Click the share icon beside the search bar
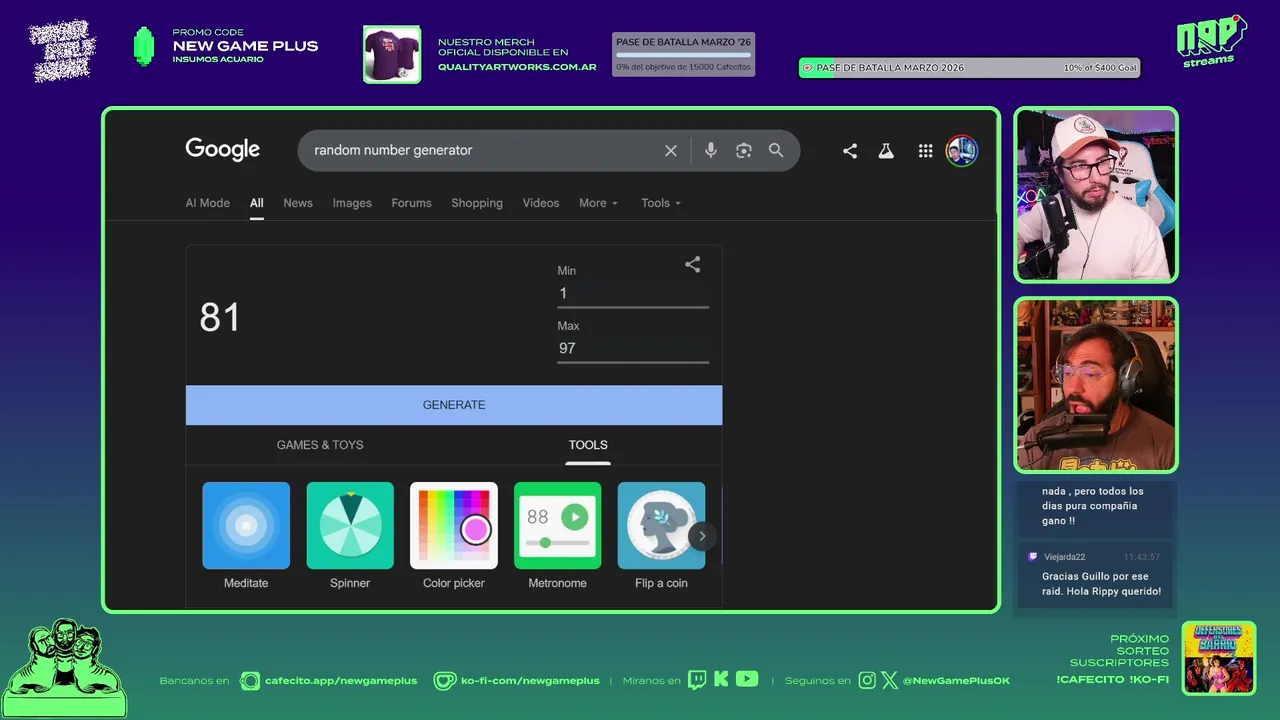 [850, 151]
